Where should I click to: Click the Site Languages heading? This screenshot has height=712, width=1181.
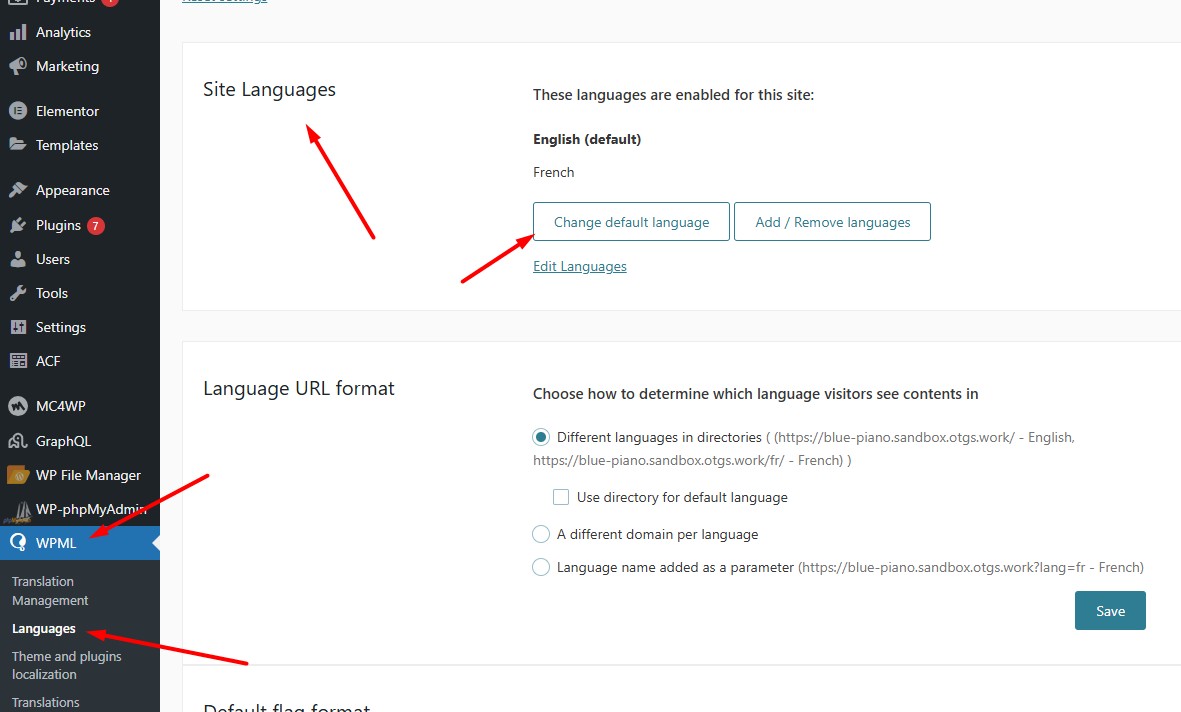[269, 90]
